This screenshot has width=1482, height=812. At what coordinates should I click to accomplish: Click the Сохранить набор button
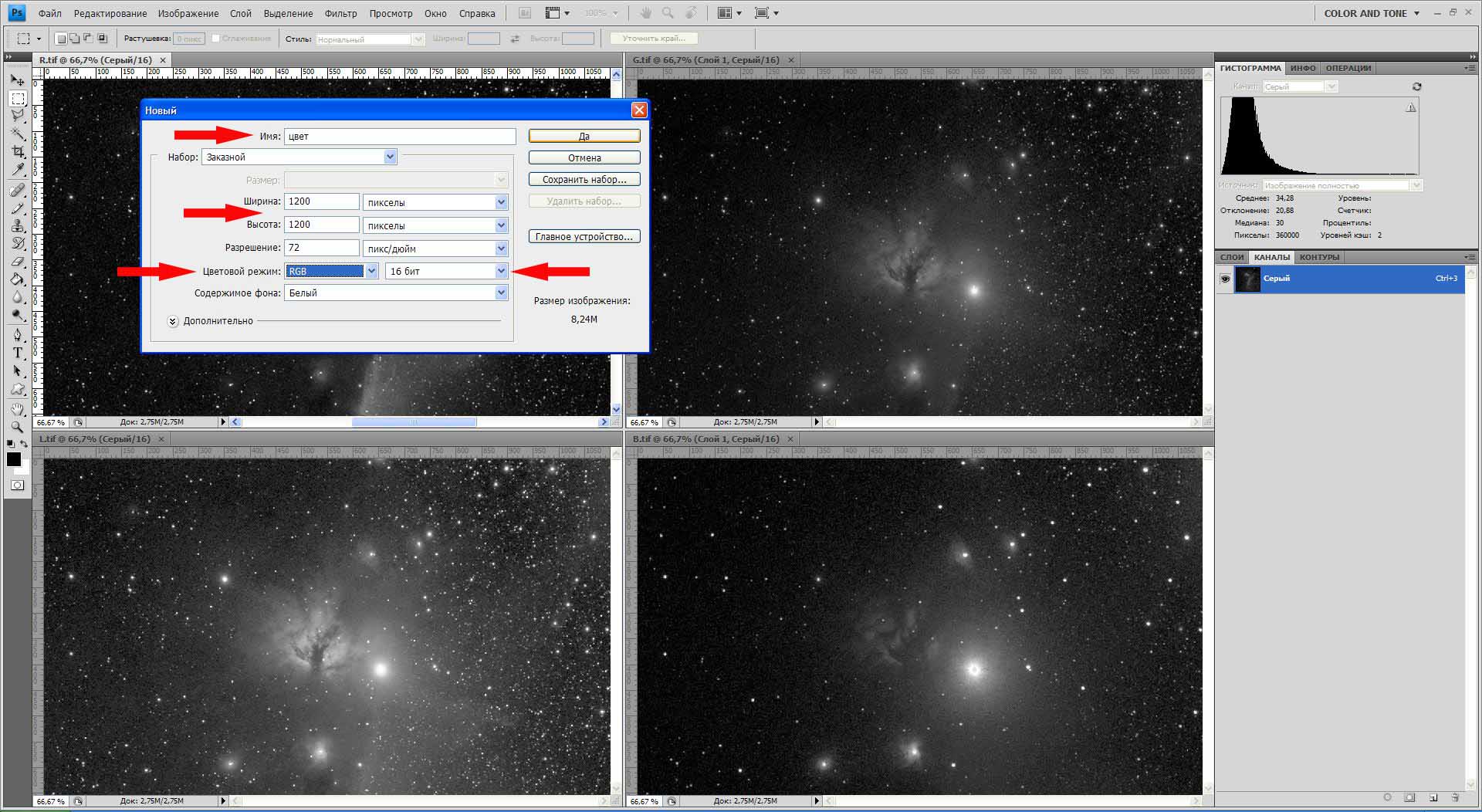tap(584, 179)
